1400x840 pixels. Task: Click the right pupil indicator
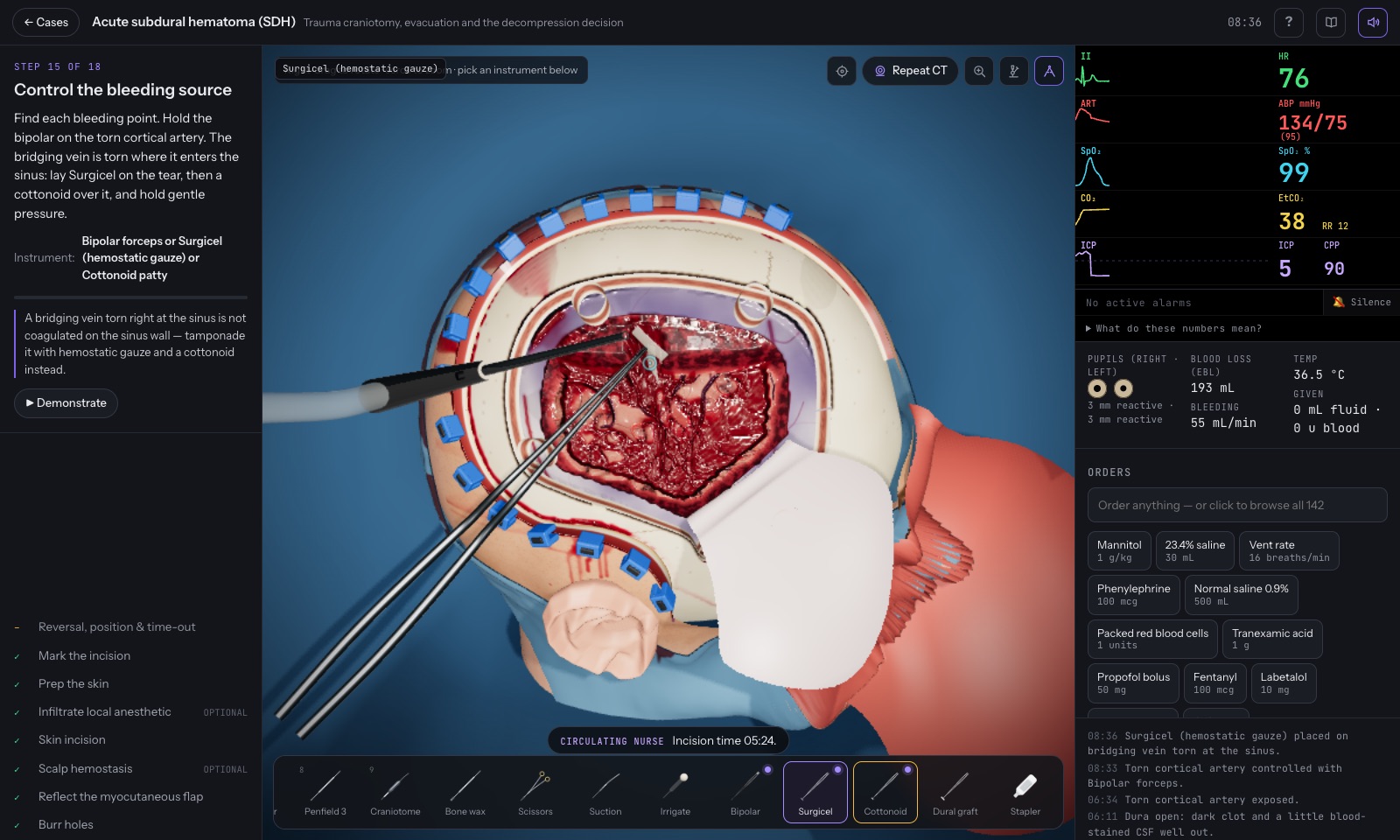point(1096,388)
